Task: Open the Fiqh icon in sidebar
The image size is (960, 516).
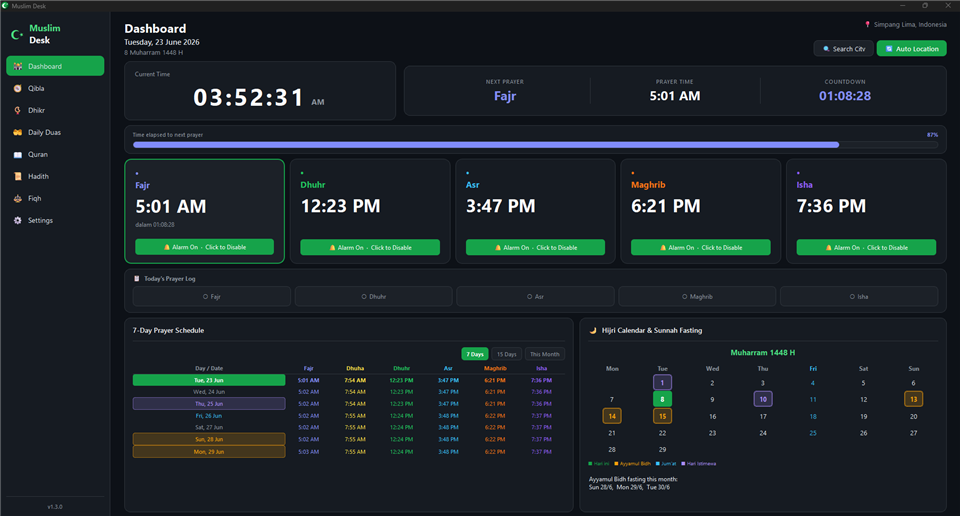Action: [18, 198]
